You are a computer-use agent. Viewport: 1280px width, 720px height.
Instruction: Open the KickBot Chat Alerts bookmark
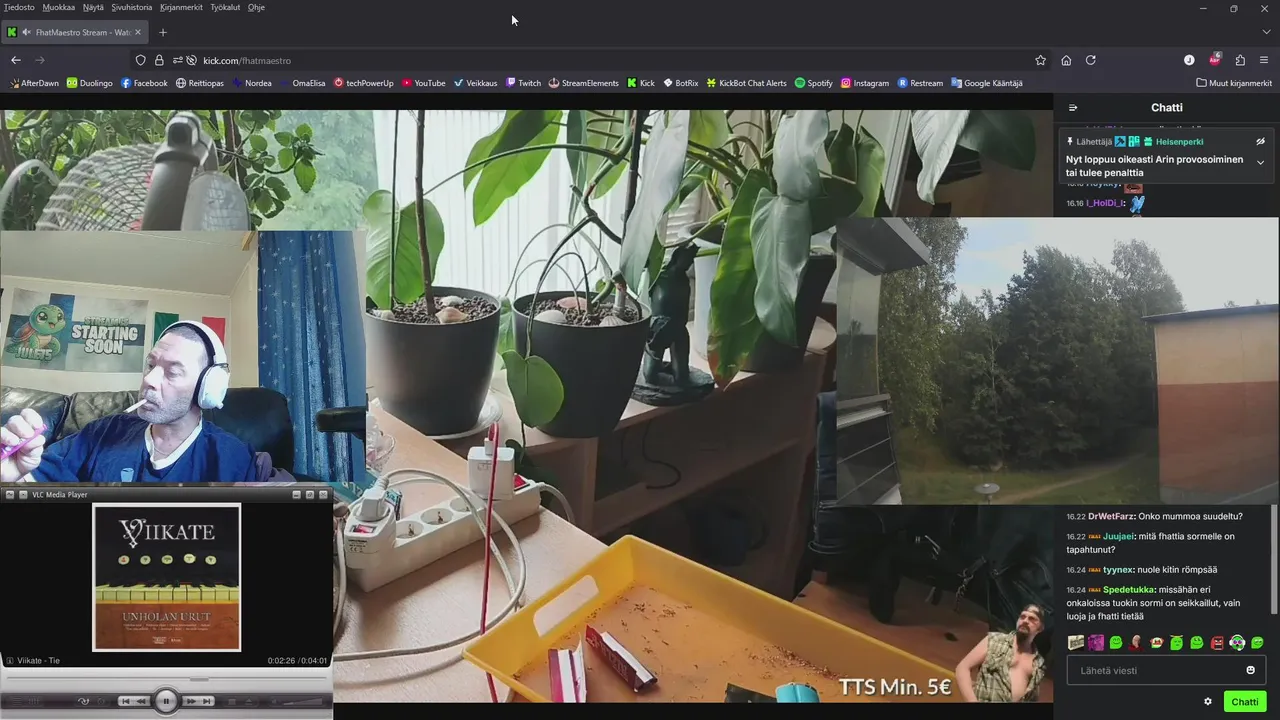tap(746, 83)
